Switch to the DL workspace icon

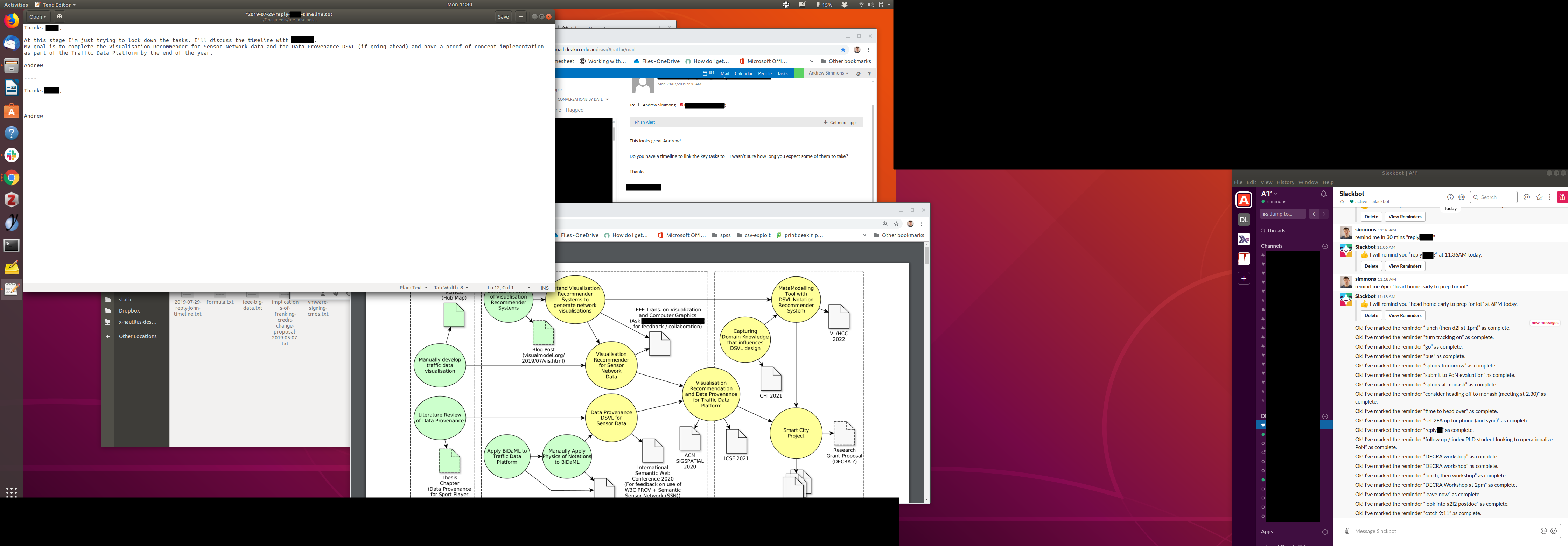coord(1244,220)
